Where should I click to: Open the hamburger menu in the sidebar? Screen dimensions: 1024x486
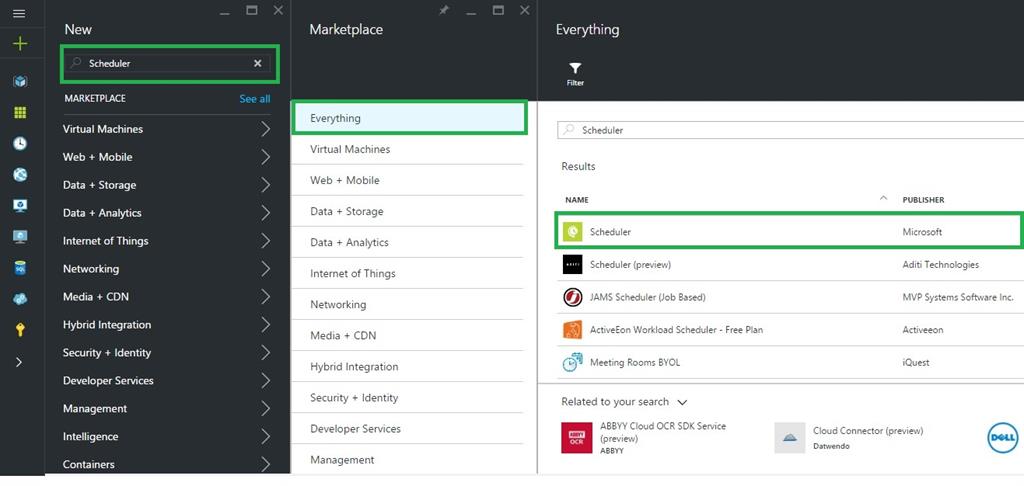(19, 14)
